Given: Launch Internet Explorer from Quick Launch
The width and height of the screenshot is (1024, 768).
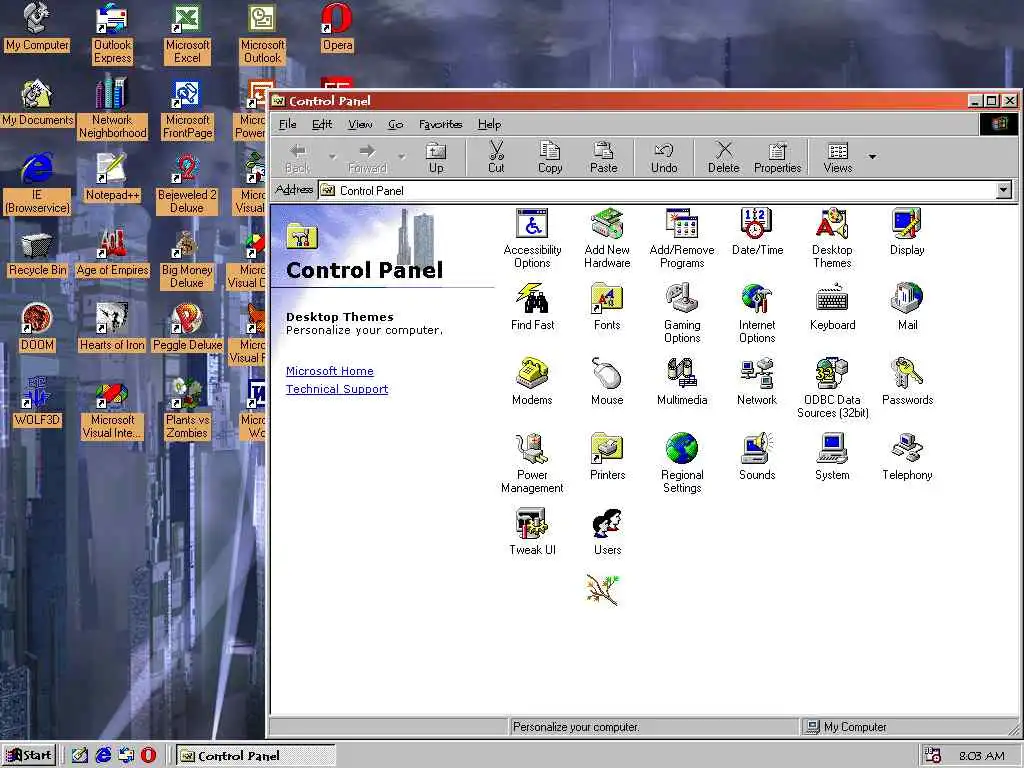Looking at the screenshot, I should point(103,755).
